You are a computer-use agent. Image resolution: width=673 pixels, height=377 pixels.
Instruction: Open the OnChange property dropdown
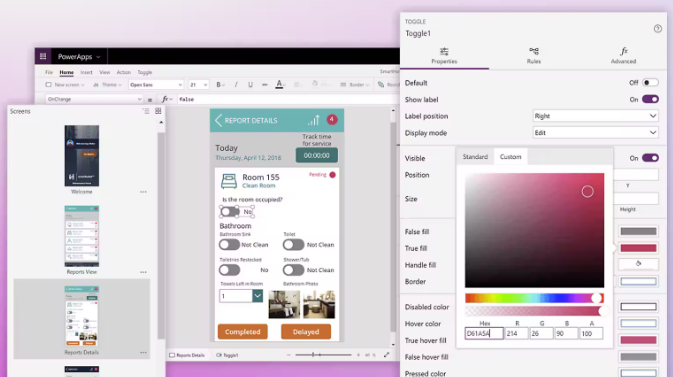click(x=94, y=99)
